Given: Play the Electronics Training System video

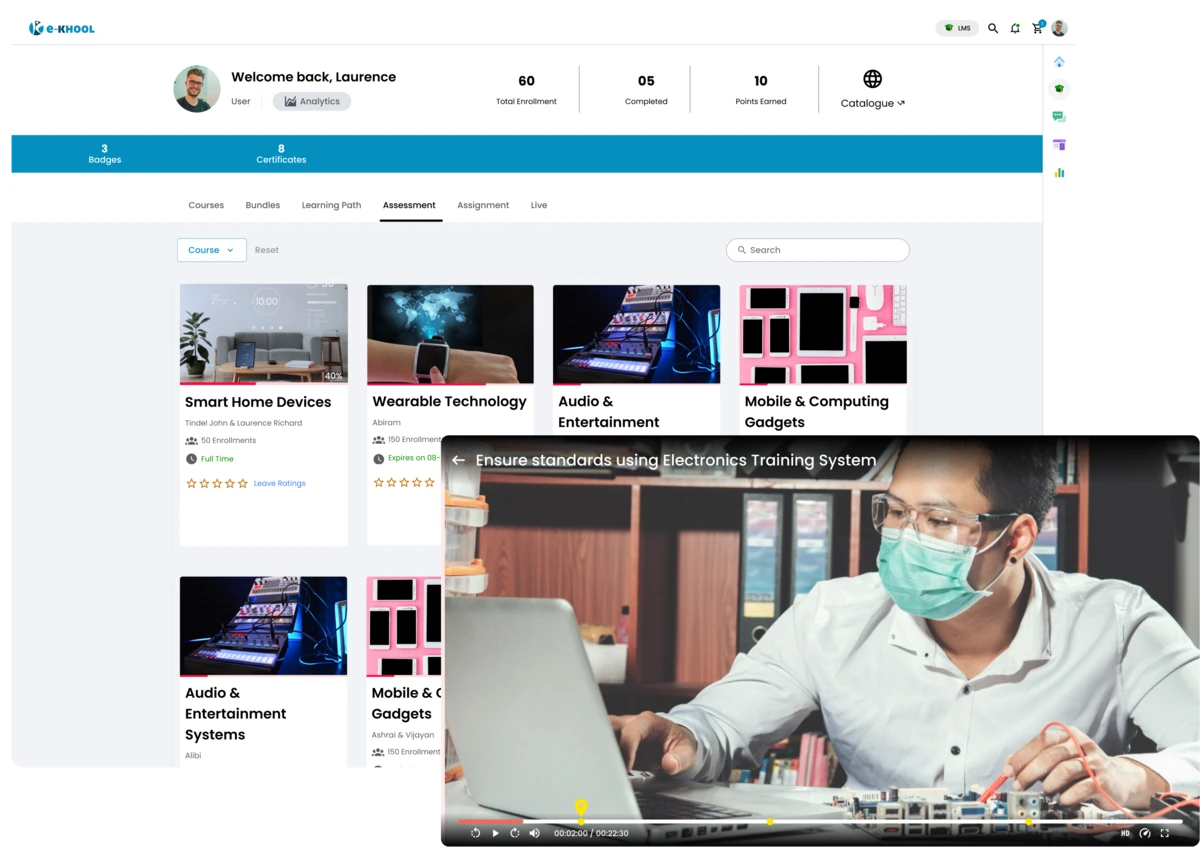Looking at the screenshot, I should coord(495,833).
